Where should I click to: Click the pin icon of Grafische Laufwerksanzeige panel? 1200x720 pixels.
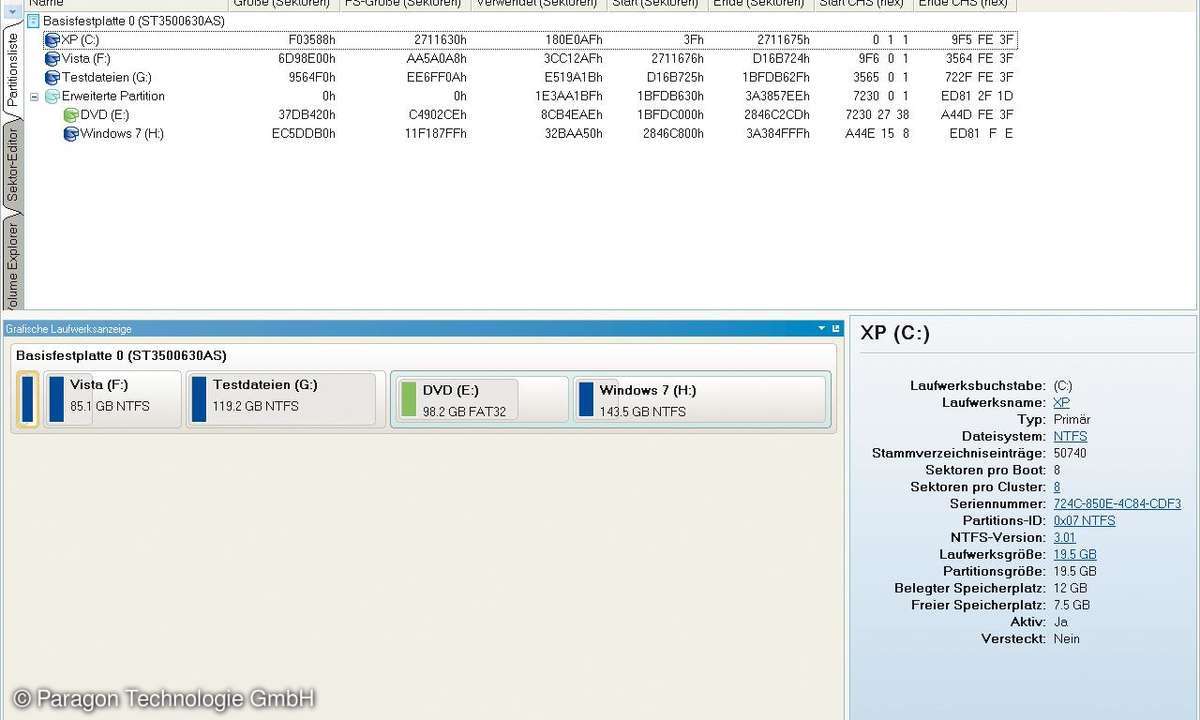coord(836,328)
